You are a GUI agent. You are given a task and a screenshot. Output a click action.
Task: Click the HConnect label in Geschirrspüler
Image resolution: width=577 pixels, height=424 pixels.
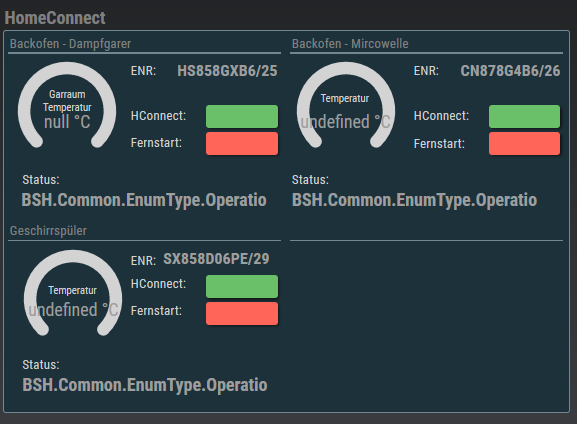[x=158, y=284]
